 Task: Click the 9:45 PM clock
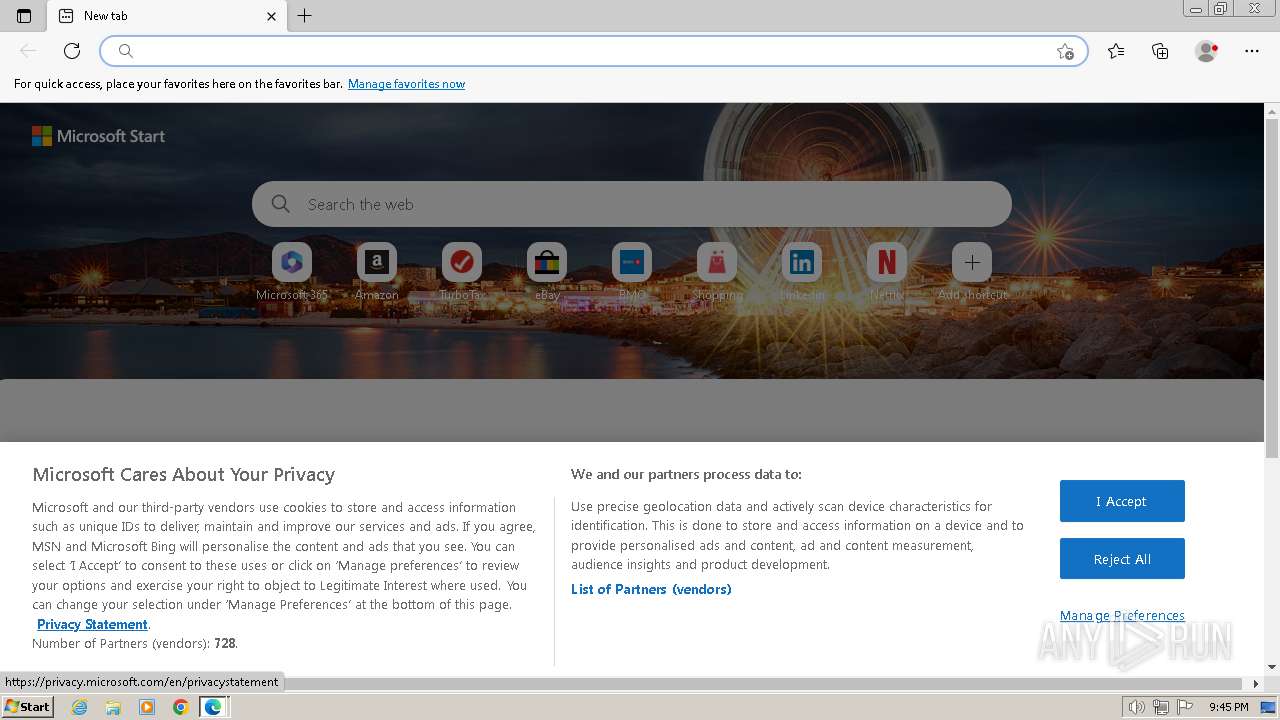tap(1228, 707)
